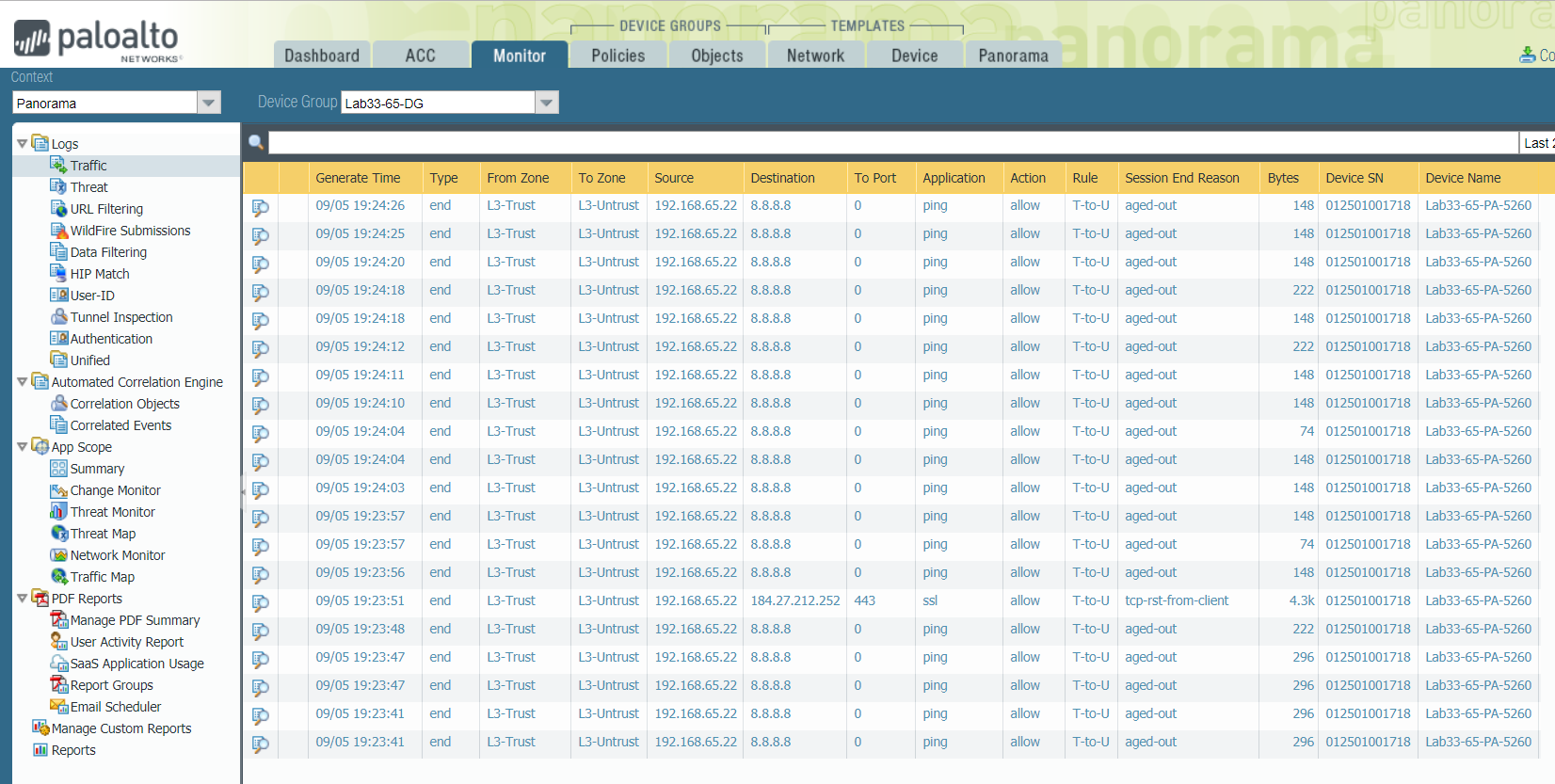Collapse the Automated Correlation Engine section
The image size is (1555, 784).
(22, 382)
